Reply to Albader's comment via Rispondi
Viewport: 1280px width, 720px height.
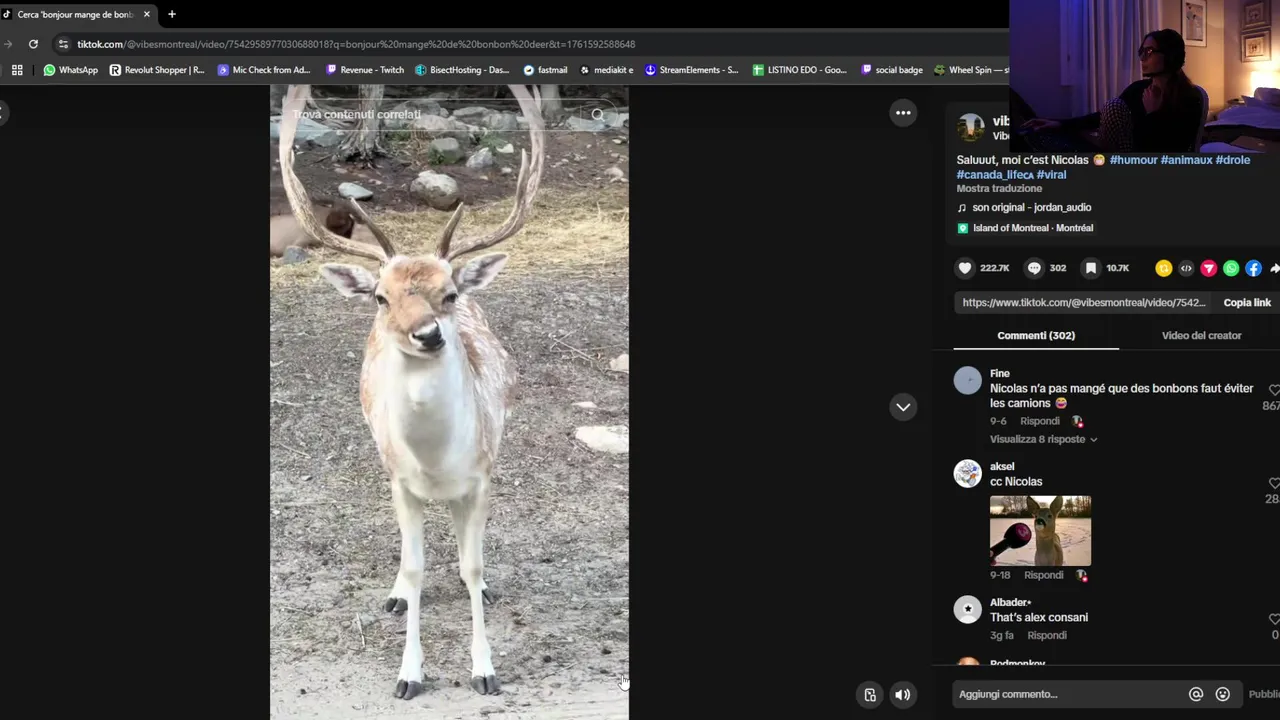1047,635
